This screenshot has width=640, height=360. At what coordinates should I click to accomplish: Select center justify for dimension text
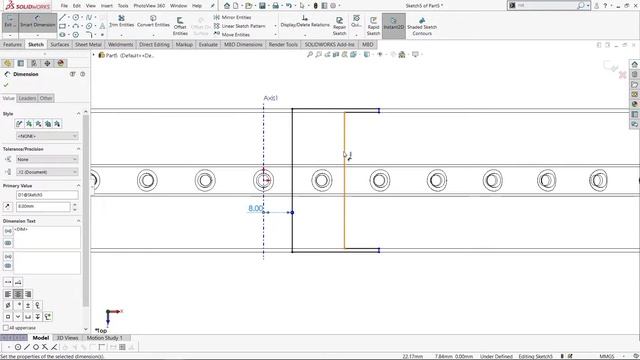(x=18, y=294)
